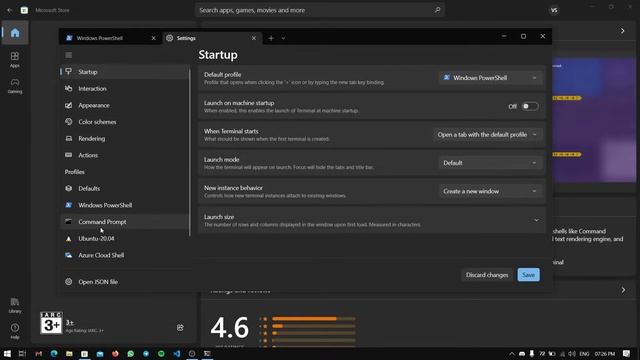This screenshot has width=640, height=360.
Task: Click the Microsoft Store search magnifier
Action: coord(438,10)
